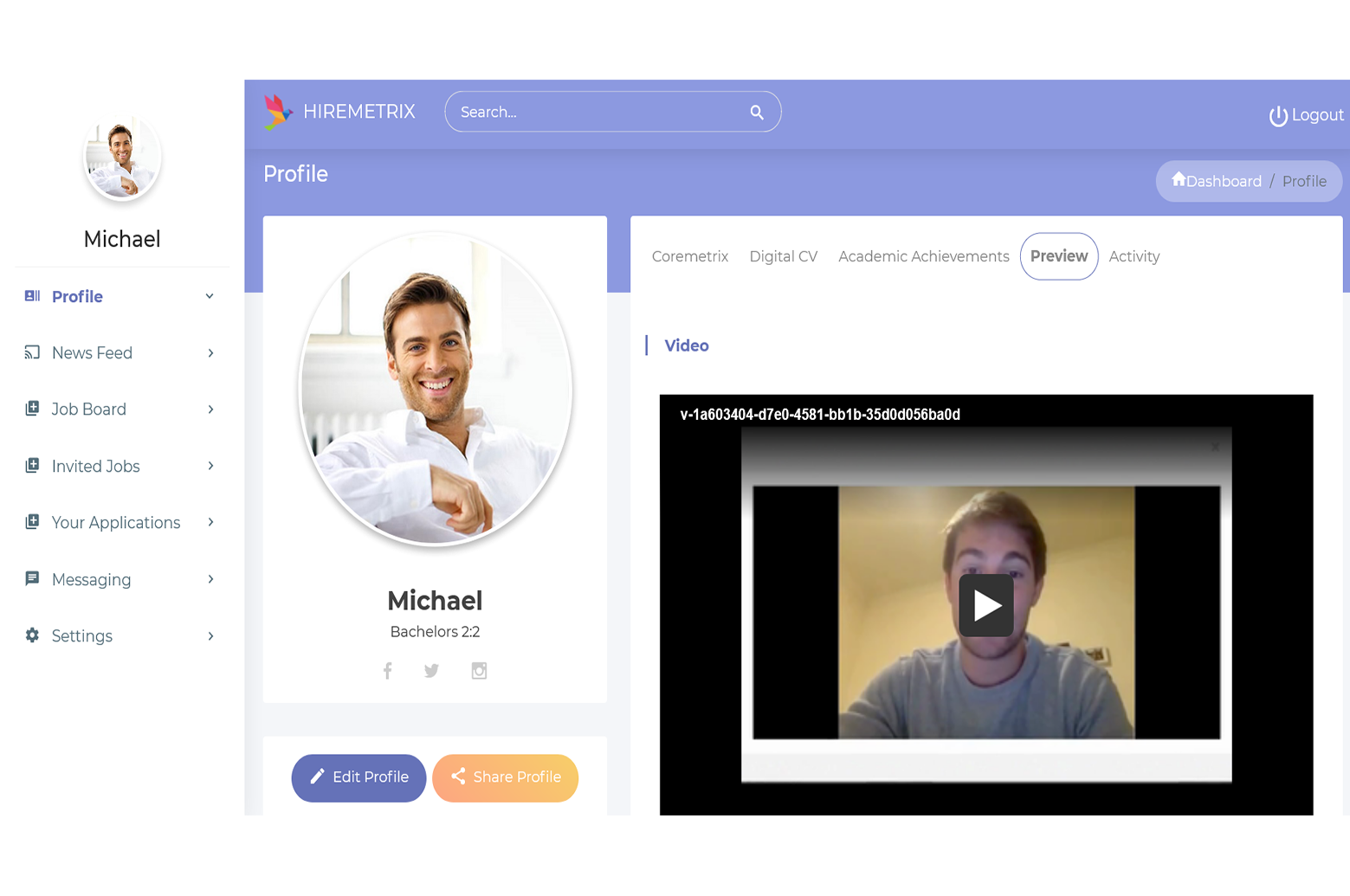
Task: Click the Invited Jobs icon
Action: pos(32,466)
